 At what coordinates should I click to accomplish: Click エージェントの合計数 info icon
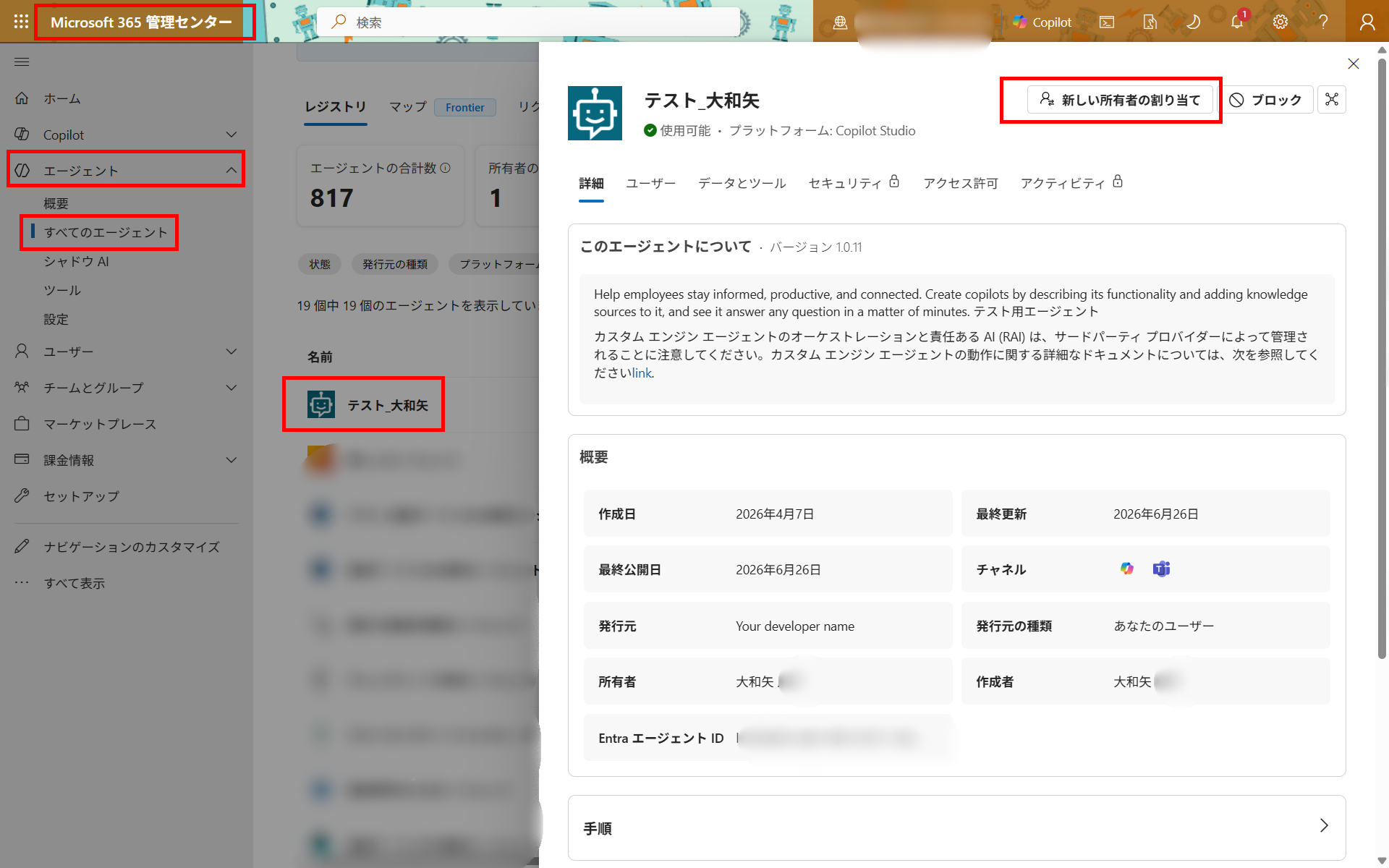[446, 168]
